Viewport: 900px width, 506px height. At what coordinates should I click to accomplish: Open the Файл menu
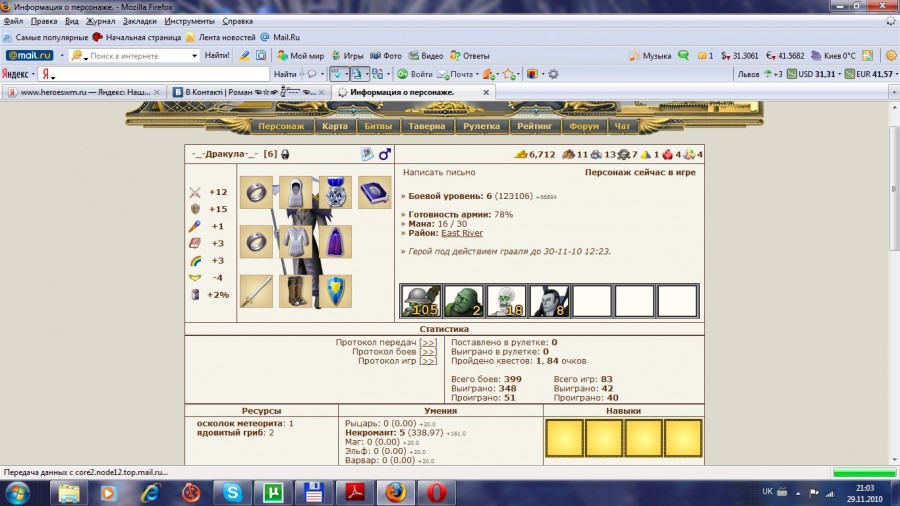[13, 21]
